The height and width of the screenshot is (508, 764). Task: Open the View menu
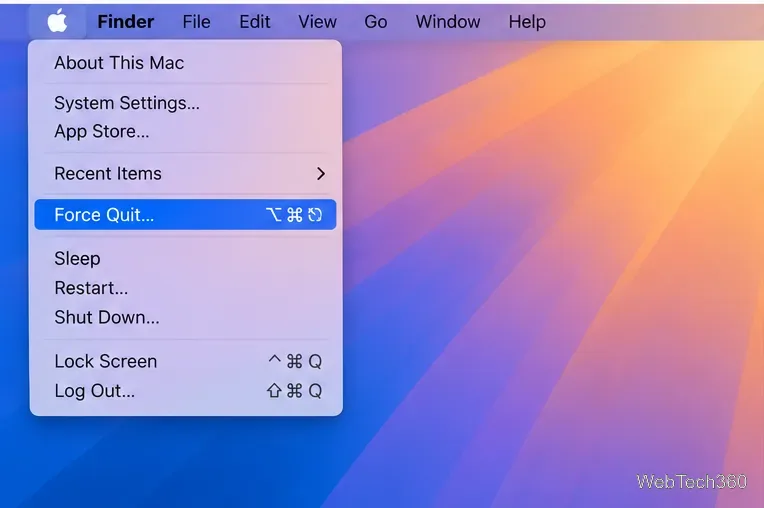[x=317, y=22]
